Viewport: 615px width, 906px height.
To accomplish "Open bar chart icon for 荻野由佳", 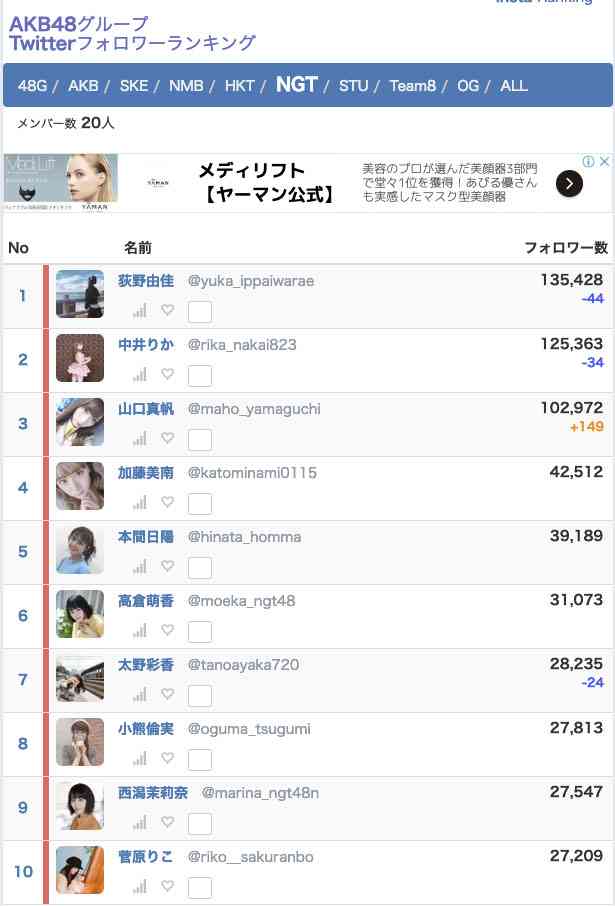I will point(140,310).
